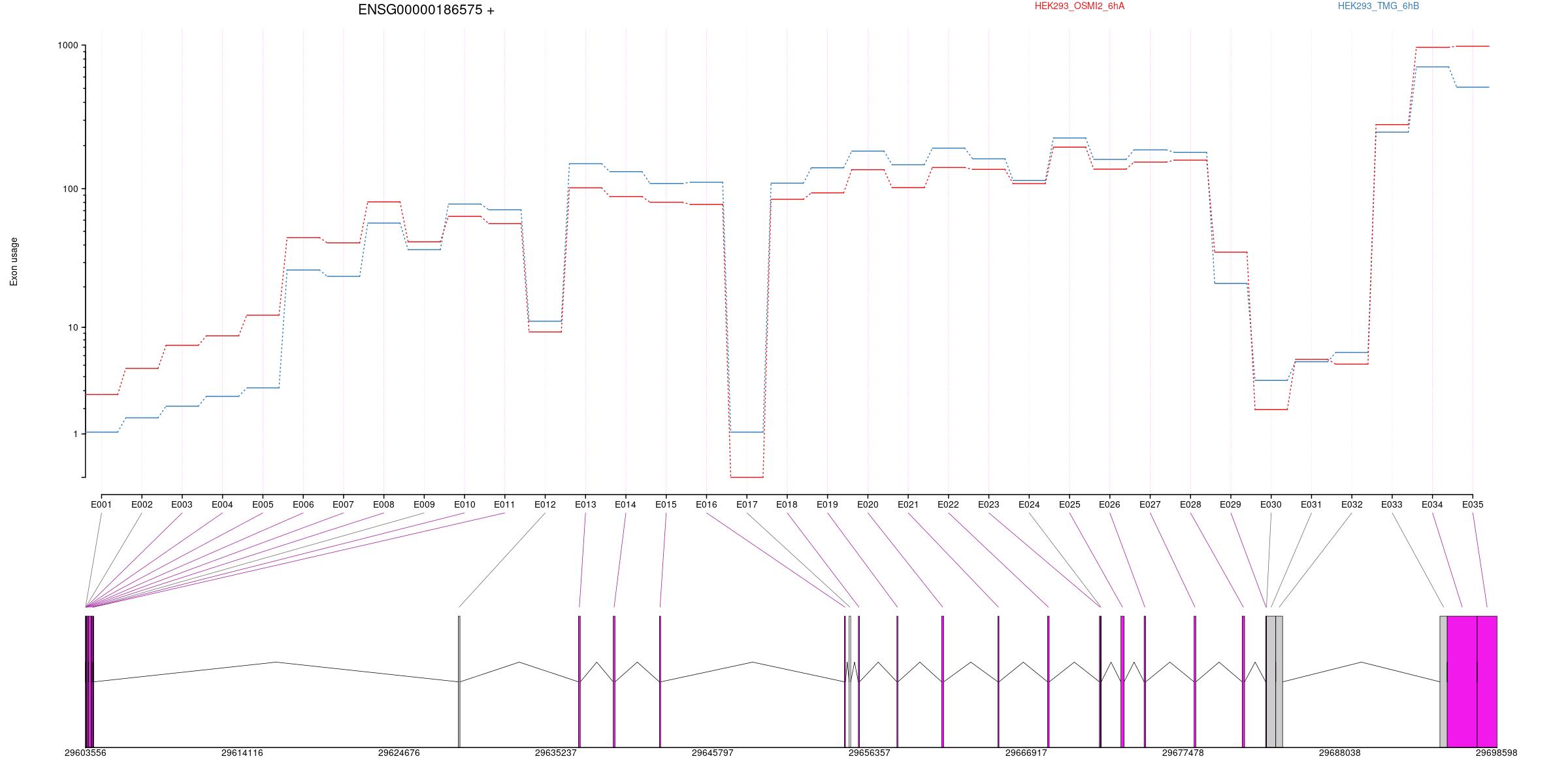Click the large magenta exon block at gene end
Screen dimensions: 1568x784
(1472, 681)
